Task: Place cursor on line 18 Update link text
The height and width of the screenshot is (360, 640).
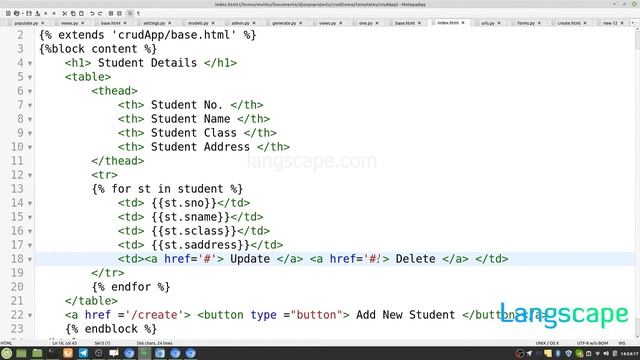Action: 250,259
